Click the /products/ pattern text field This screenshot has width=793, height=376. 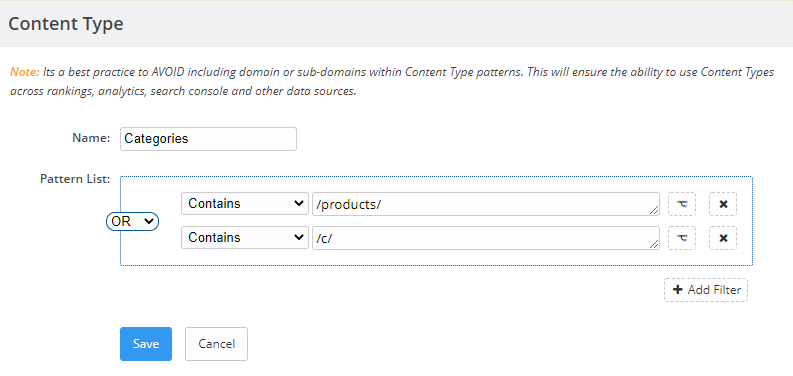[x=486, y=204]
